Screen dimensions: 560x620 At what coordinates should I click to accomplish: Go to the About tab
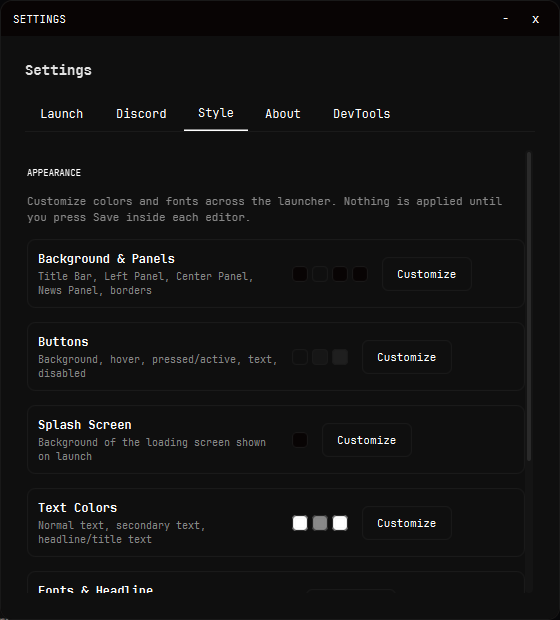(x=283, y=114)
